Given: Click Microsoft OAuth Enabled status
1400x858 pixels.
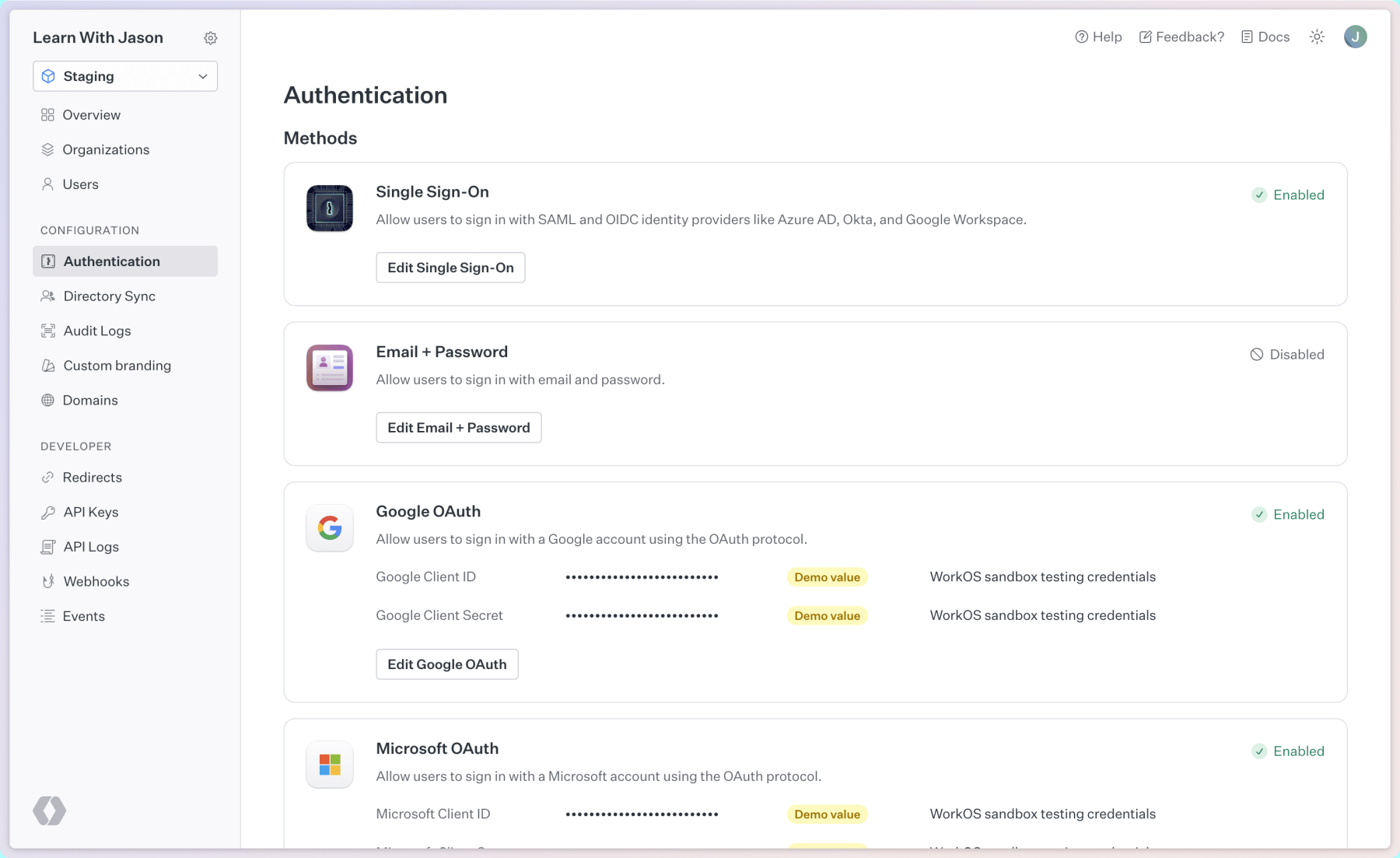Looking at the screenshot, I should point(1288,751).
